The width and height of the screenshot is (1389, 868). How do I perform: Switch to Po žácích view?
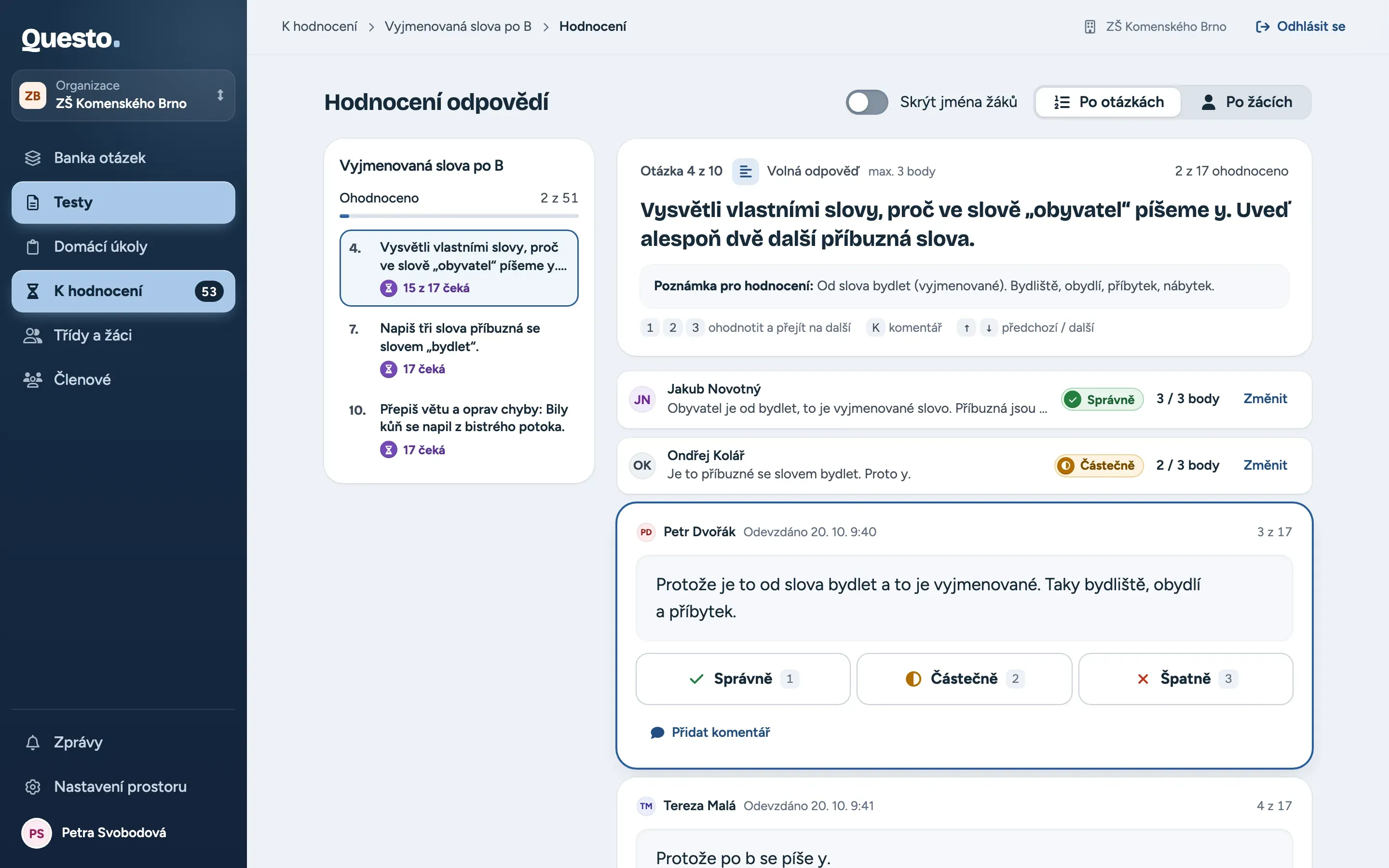[1247, 102]
